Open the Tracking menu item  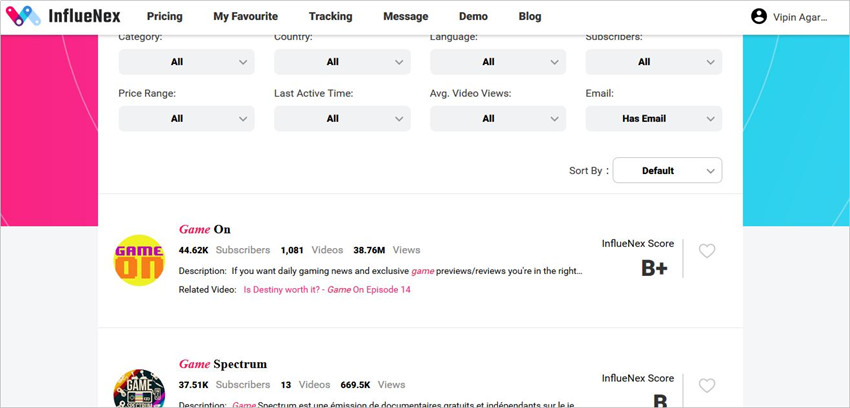click(331, 16)
